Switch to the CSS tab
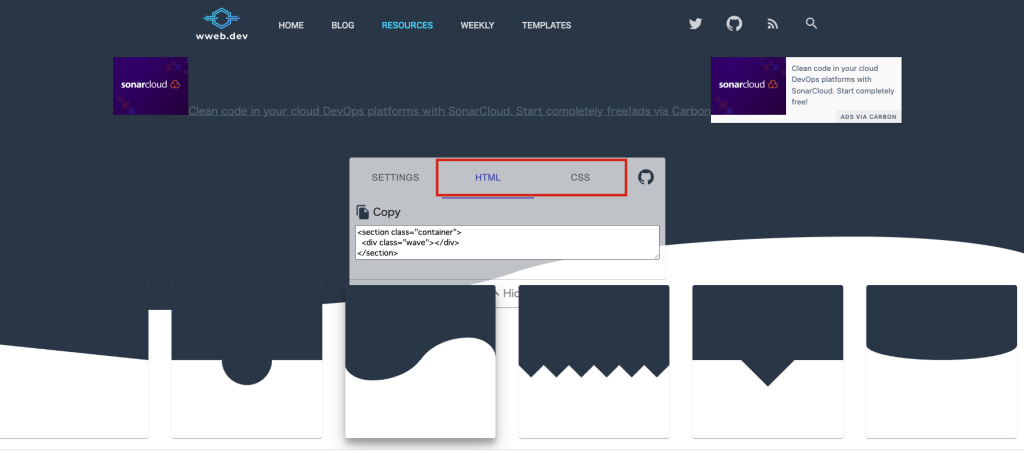 (580, 178)
